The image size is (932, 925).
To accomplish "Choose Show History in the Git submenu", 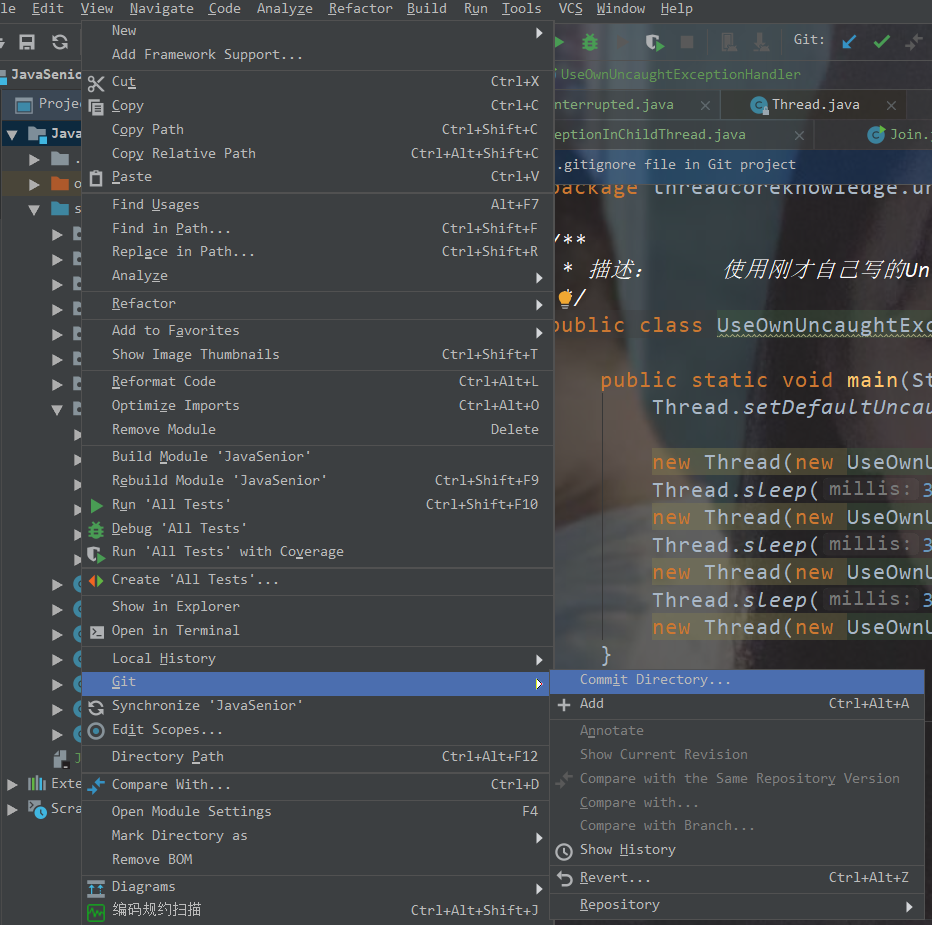I will click(x=627, y=850).
